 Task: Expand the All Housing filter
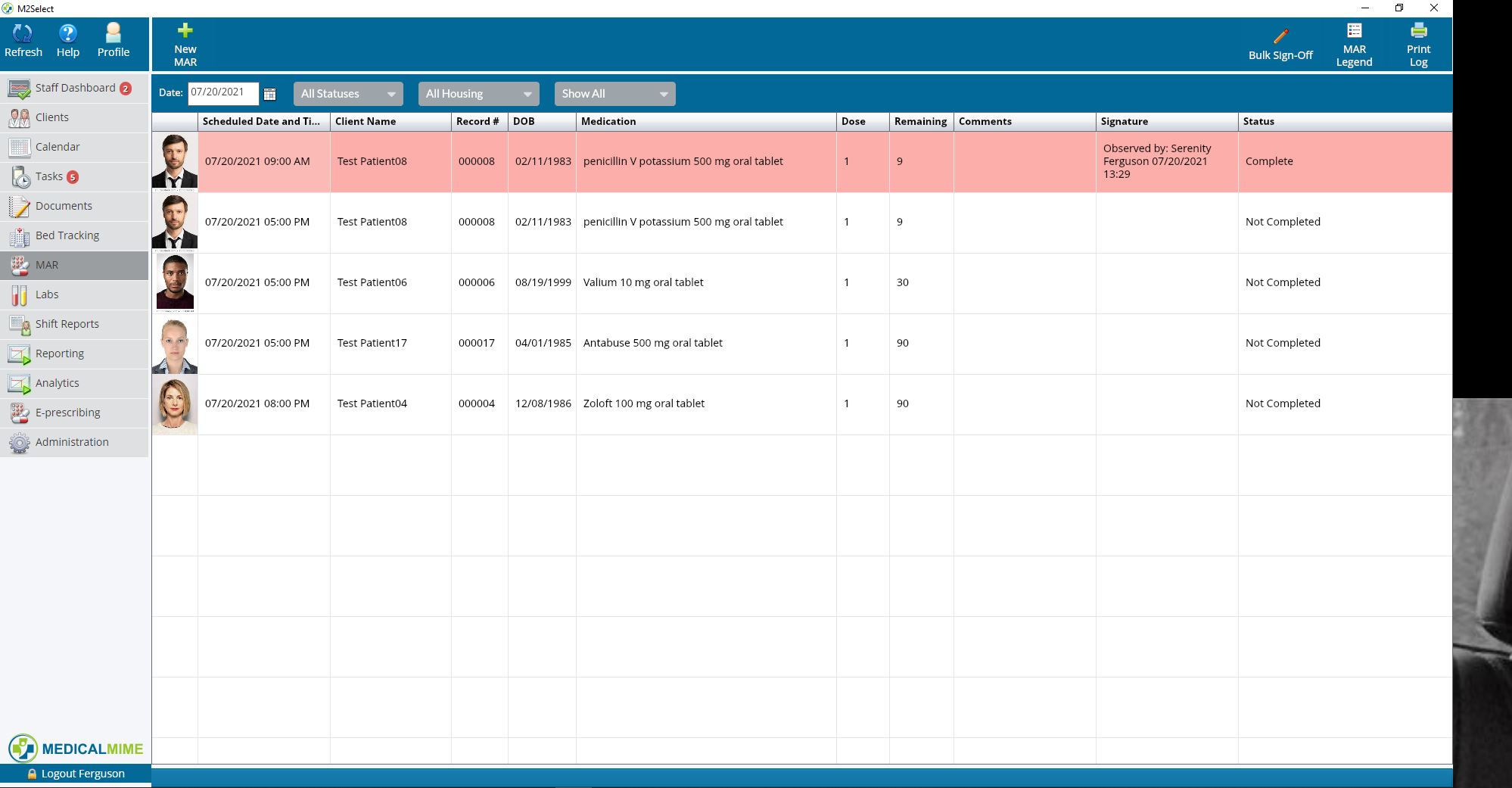coord(478,93)
